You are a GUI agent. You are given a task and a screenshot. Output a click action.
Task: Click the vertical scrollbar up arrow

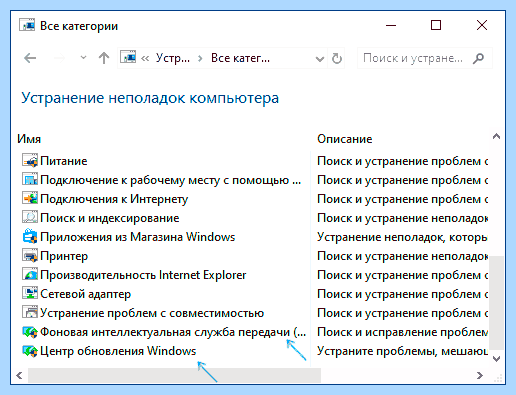point(496,136)
